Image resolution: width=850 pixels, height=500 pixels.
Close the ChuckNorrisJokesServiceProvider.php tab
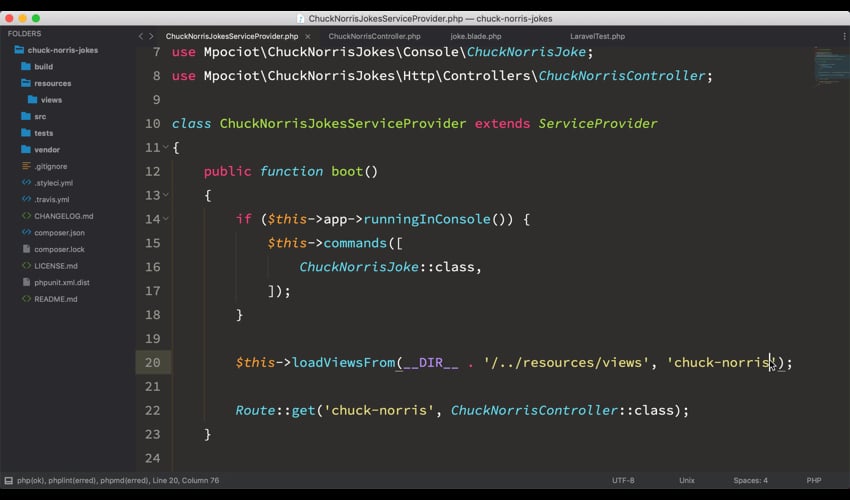tap(308, 36)
